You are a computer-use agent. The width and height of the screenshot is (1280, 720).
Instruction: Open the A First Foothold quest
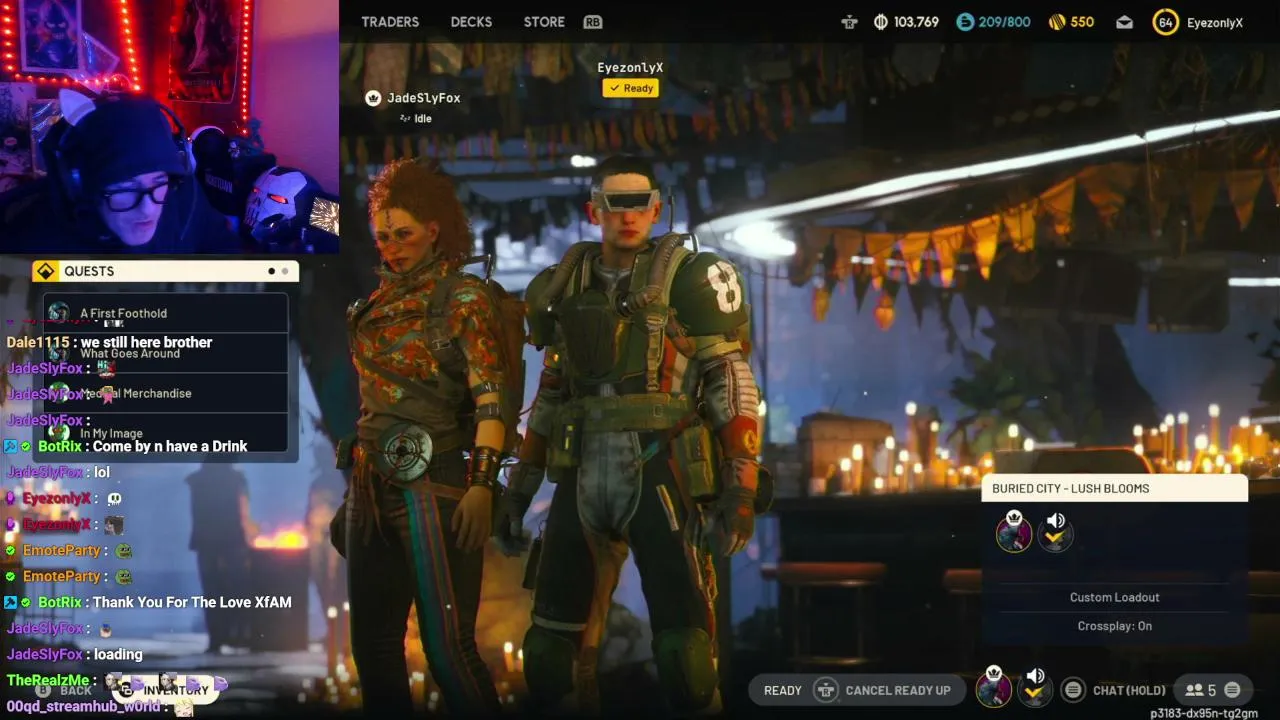166,313
